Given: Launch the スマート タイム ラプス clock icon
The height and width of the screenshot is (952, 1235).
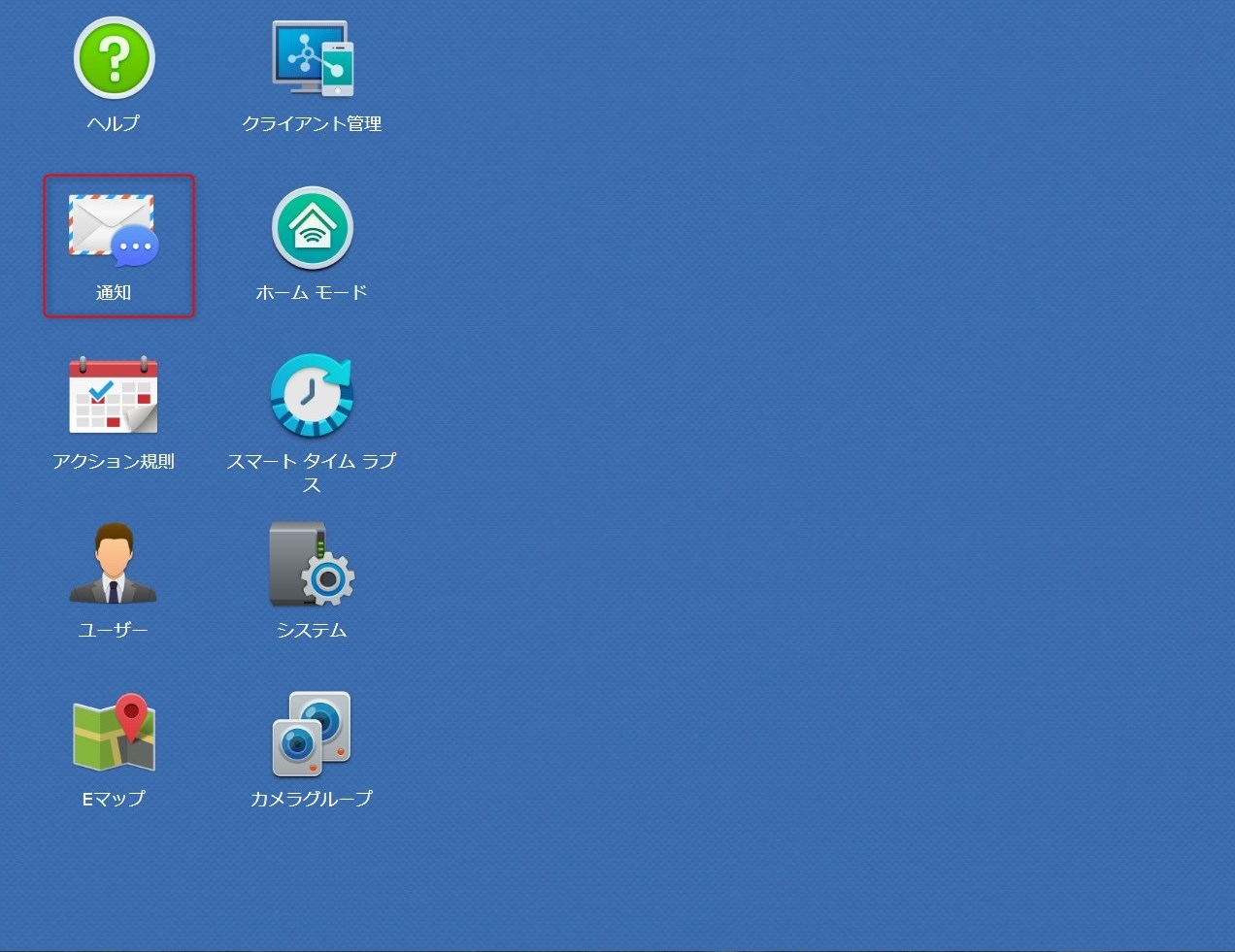Looking at the screenshot, I should coord(312,396).
